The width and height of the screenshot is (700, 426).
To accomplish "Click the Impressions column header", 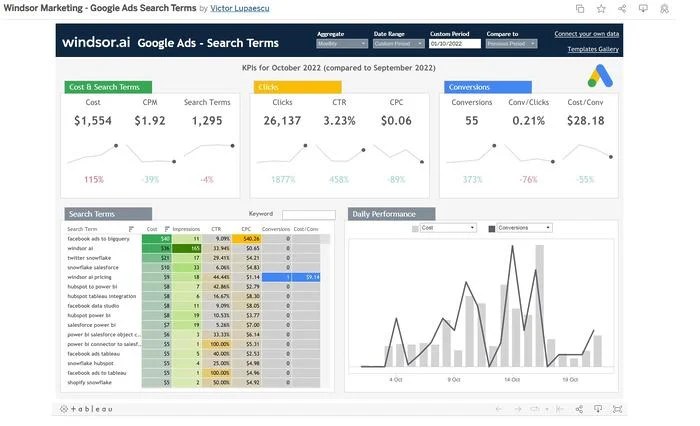I will tap(186, 229).
